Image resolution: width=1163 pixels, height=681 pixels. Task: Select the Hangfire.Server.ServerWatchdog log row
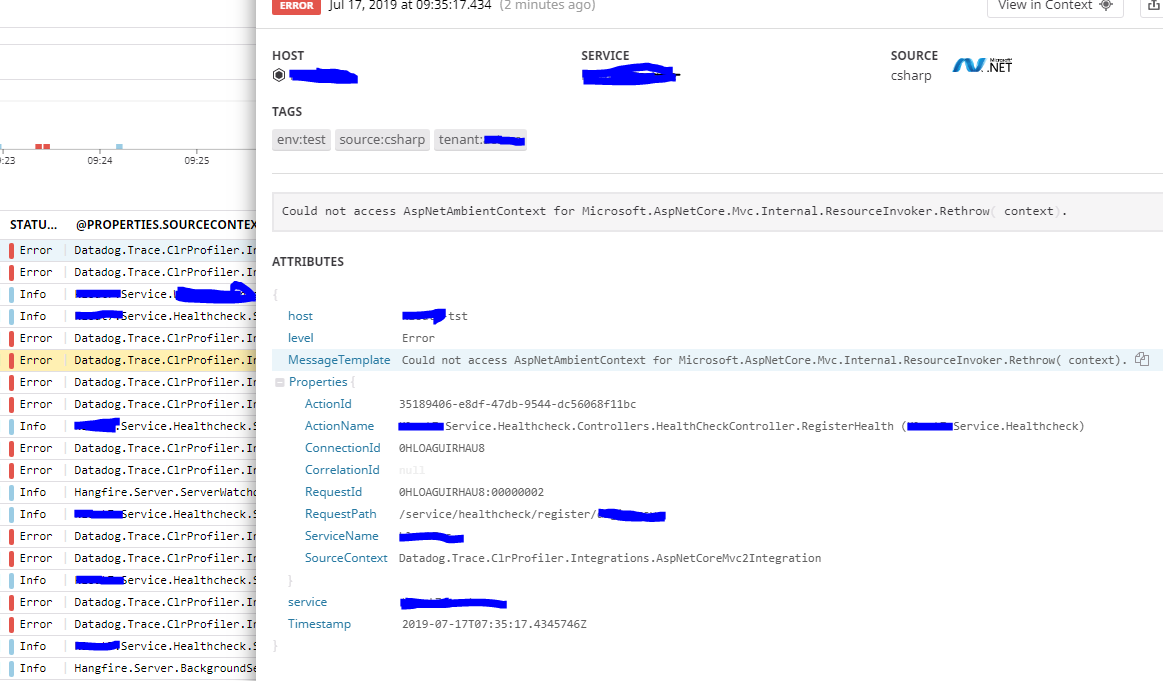pyautogui.click(x=130, y=491)
